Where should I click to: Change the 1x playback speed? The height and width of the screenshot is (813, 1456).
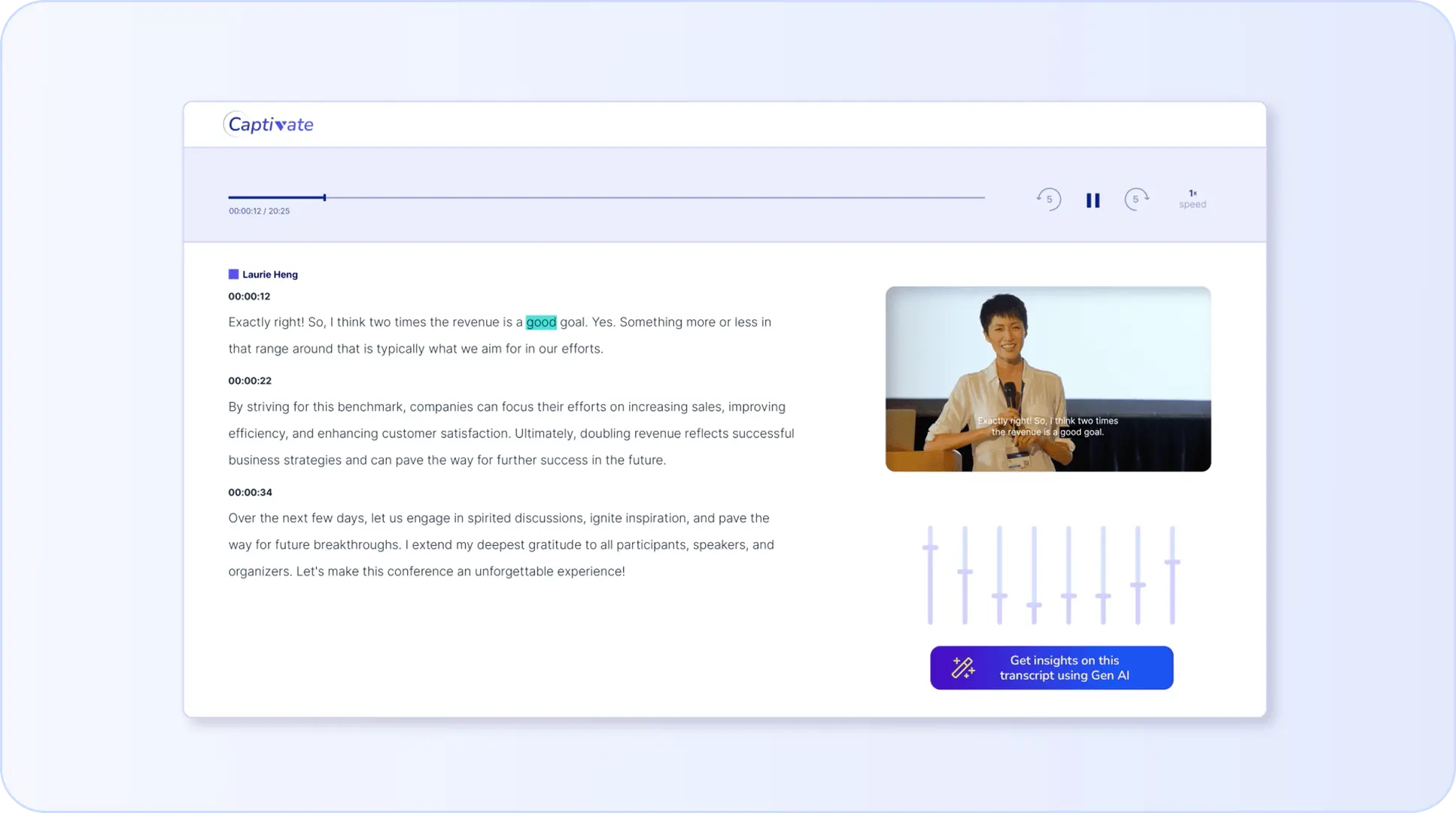pos(1192,199)
